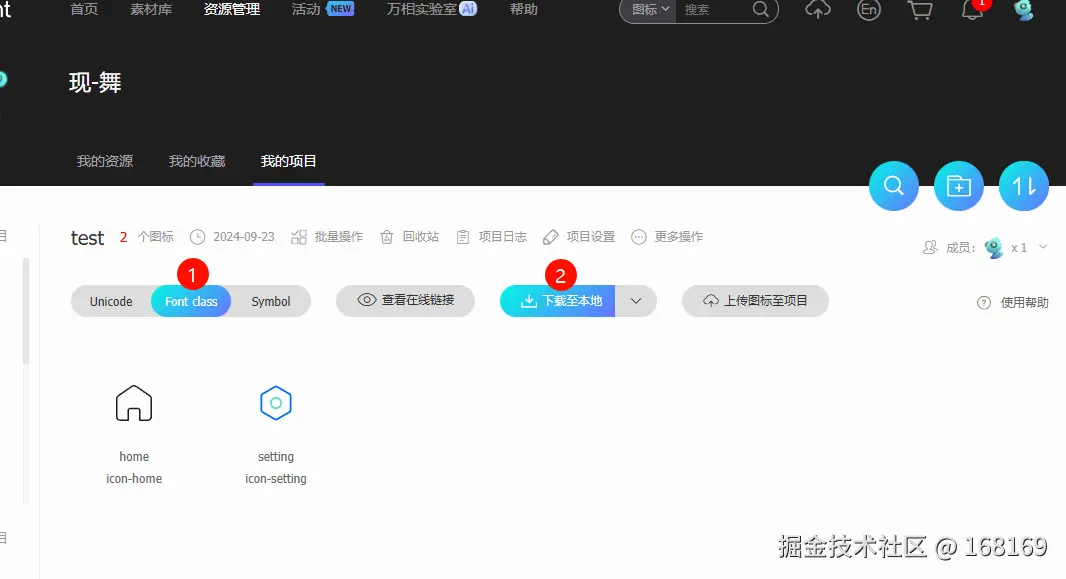
Task: Open the 回收站 recycle bin
Action: click(x=412, y=237)
